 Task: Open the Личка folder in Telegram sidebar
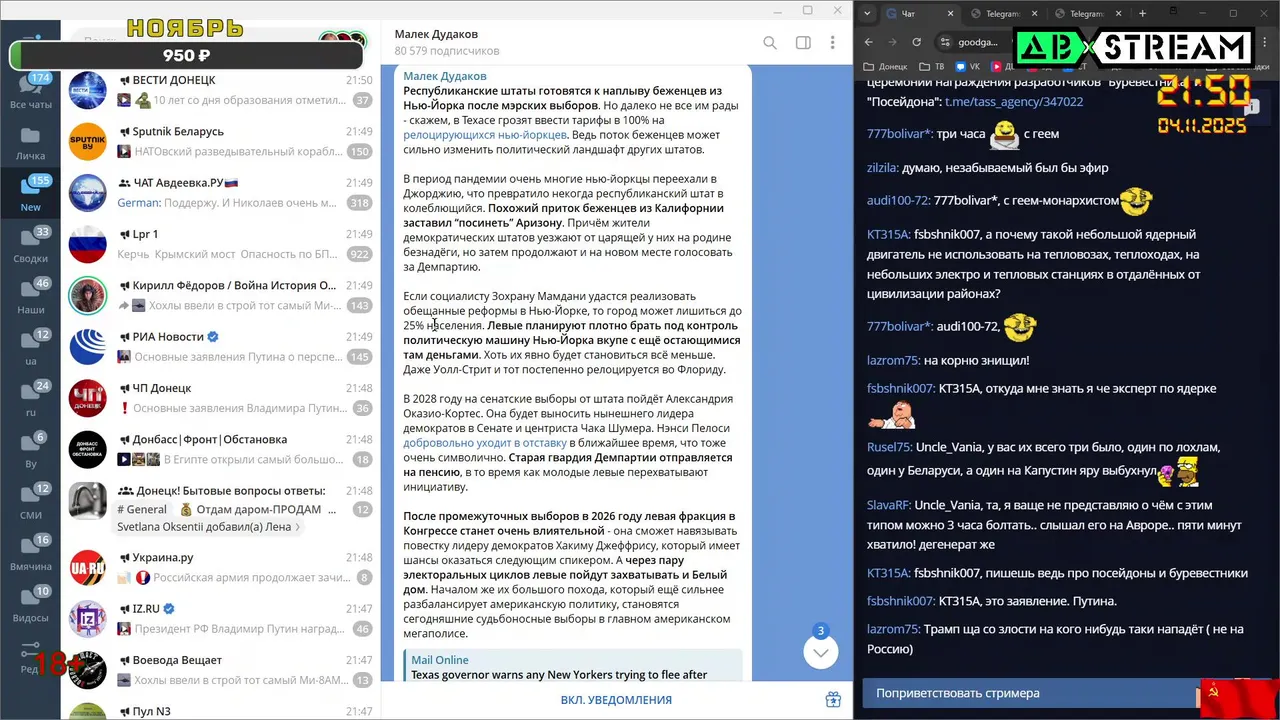pyautogui.click(x=30, y=143)
